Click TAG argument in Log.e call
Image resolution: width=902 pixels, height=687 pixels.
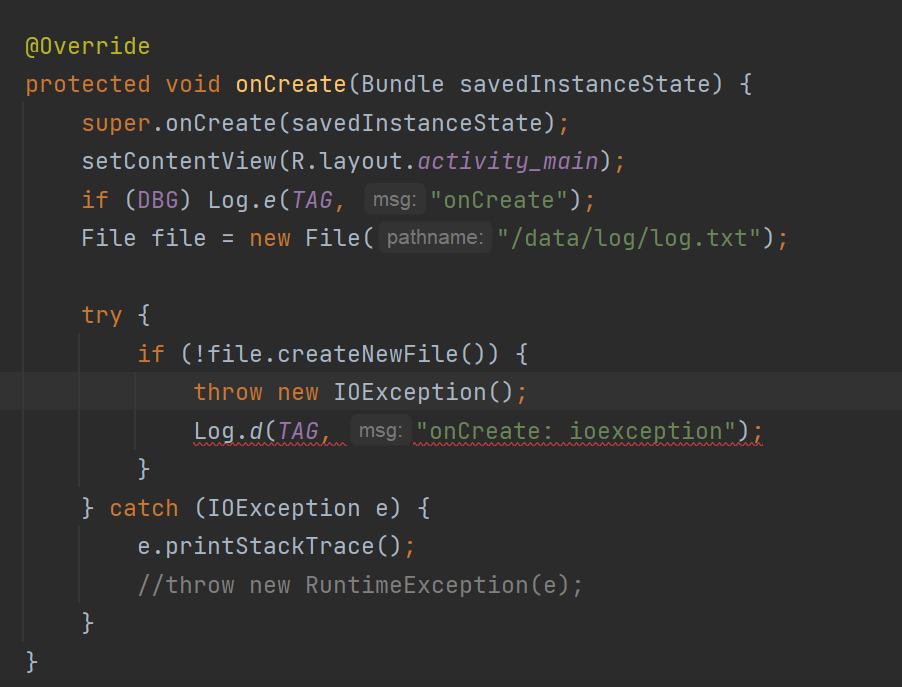312,200
